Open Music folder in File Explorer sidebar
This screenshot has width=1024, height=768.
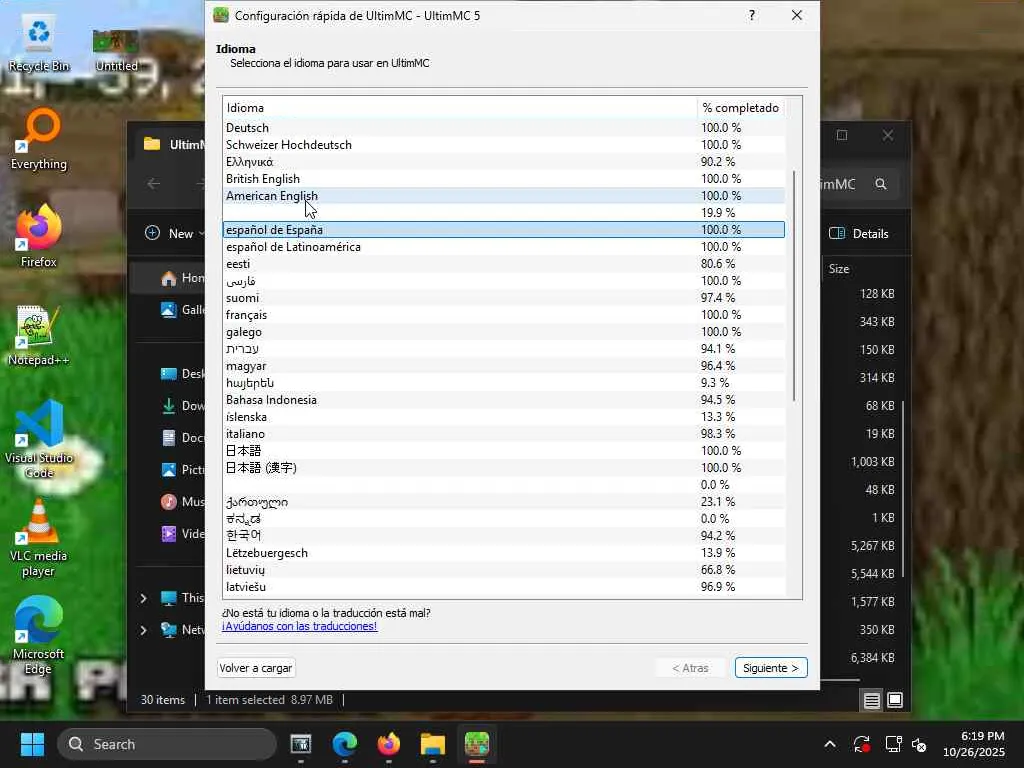[x=182, y=502]
